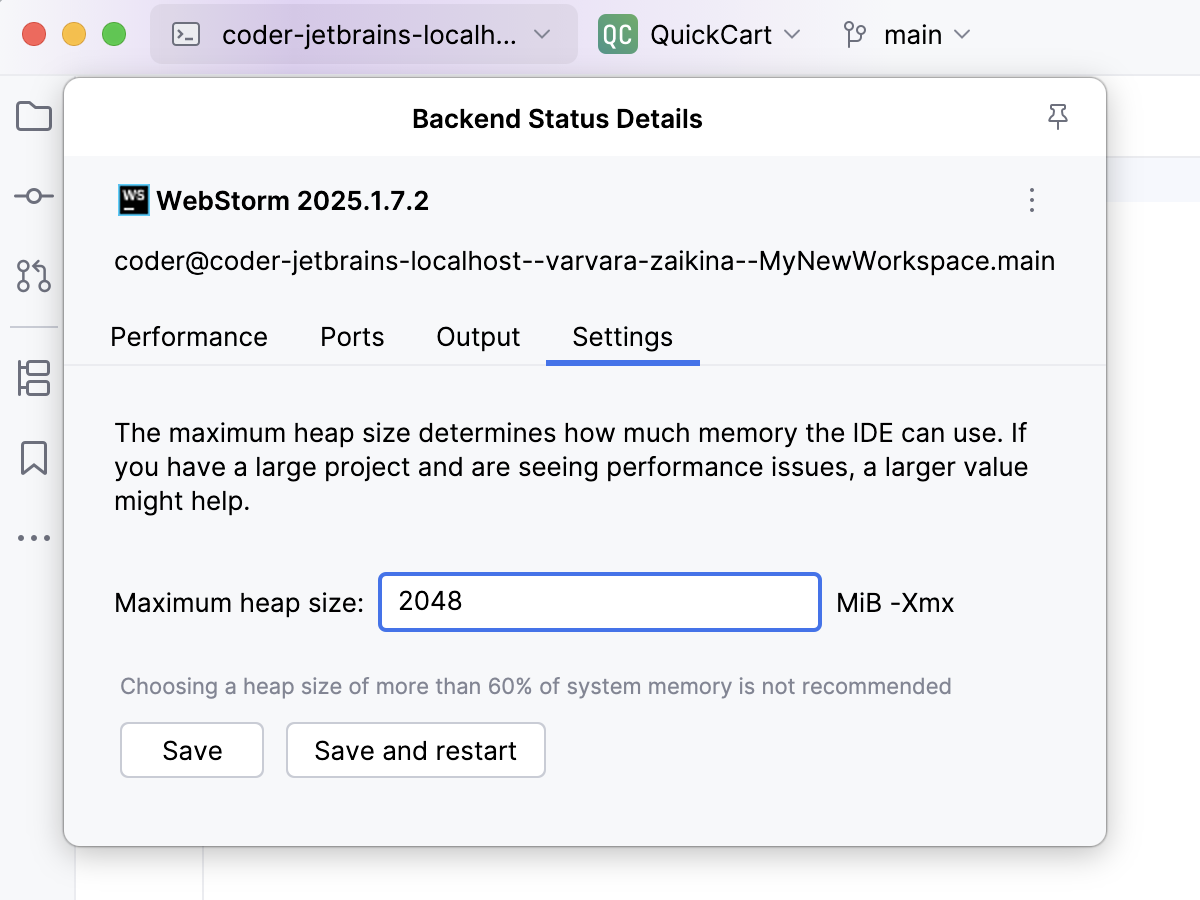Open the QuickCart project dropdown
Viewport: 1200px width, 900px height.
click(x=792, y=35)
